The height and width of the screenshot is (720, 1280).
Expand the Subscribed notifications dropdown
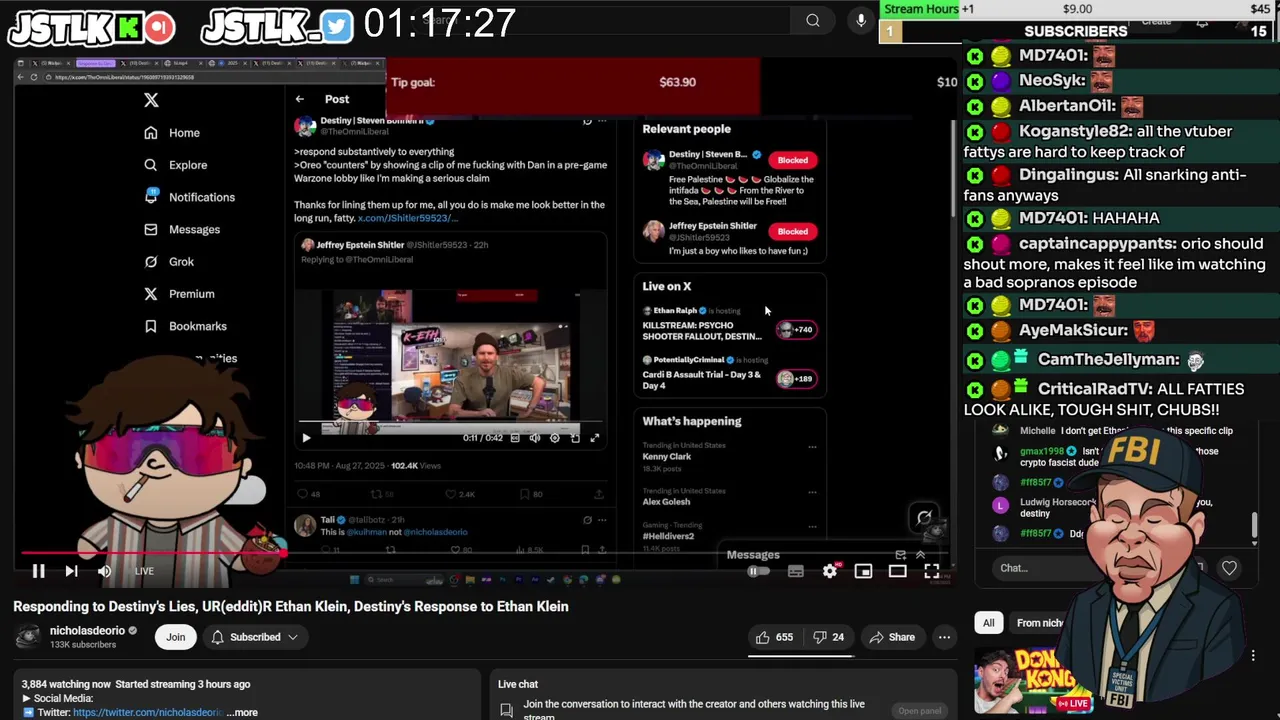pos(254,637)
